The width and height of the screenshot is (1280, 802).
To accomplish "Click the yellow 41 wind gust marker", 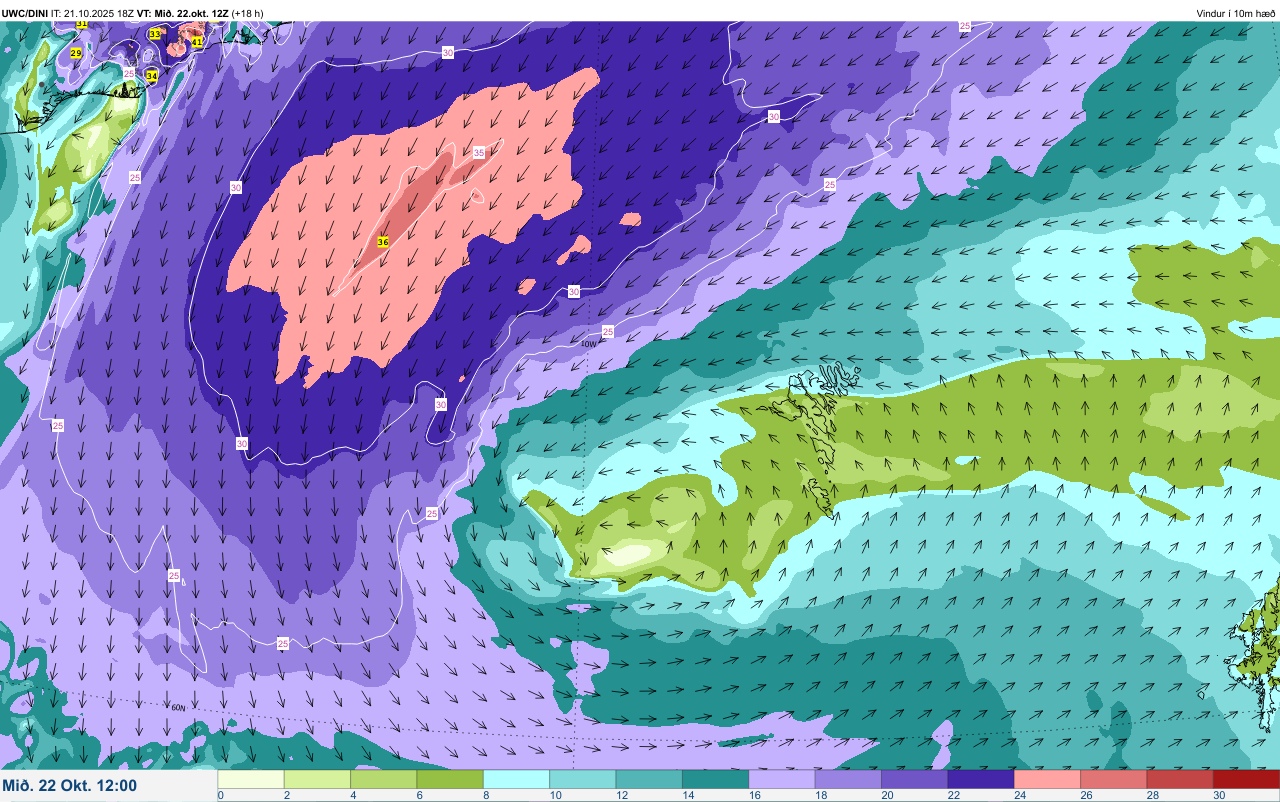I will [197, 42].
